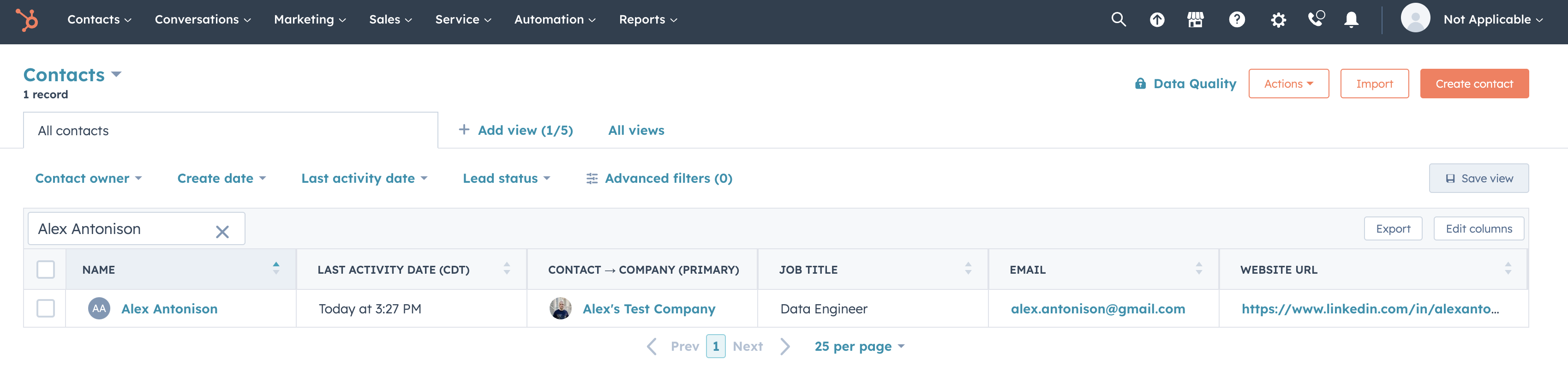This screenshot has height=384, width=1568.
Task: Click the Export button
Action: (1393, 229)
